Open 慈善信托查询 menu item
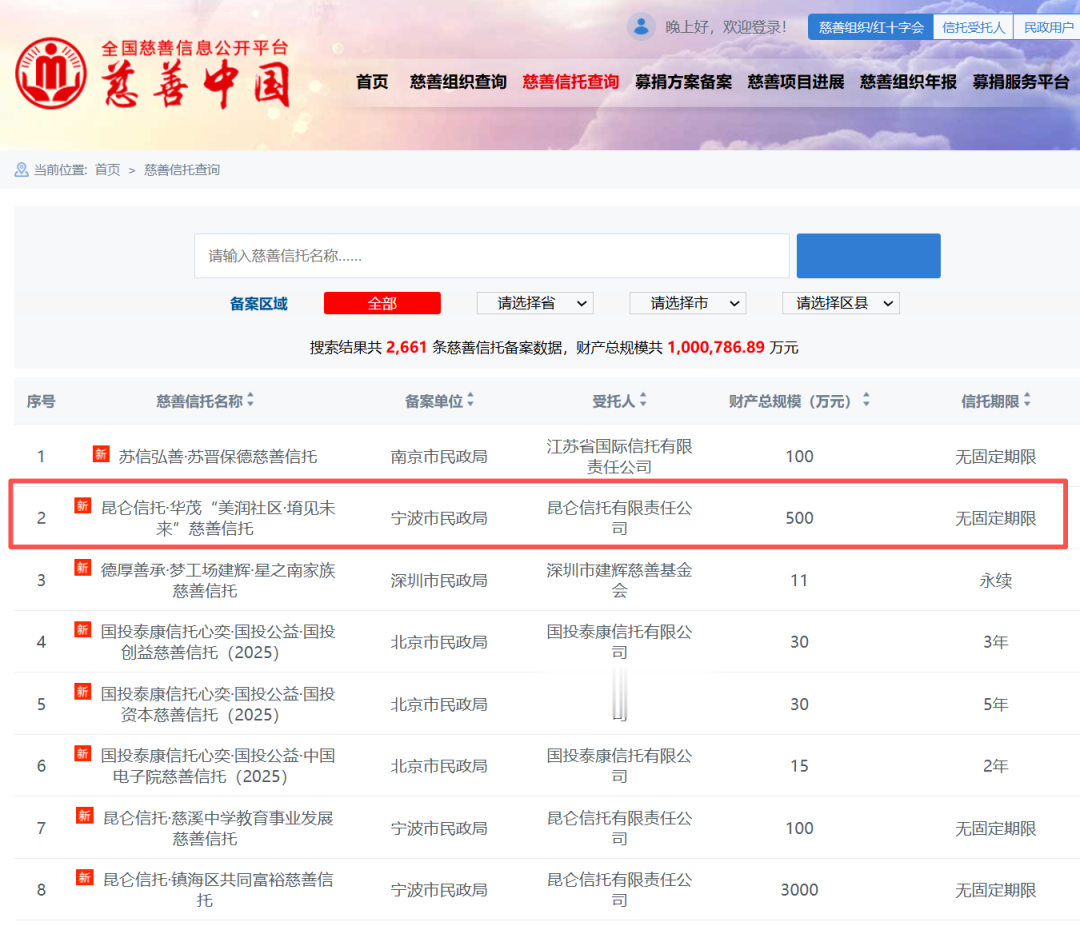The image size is (1080, 926). (x=571, y=82)
